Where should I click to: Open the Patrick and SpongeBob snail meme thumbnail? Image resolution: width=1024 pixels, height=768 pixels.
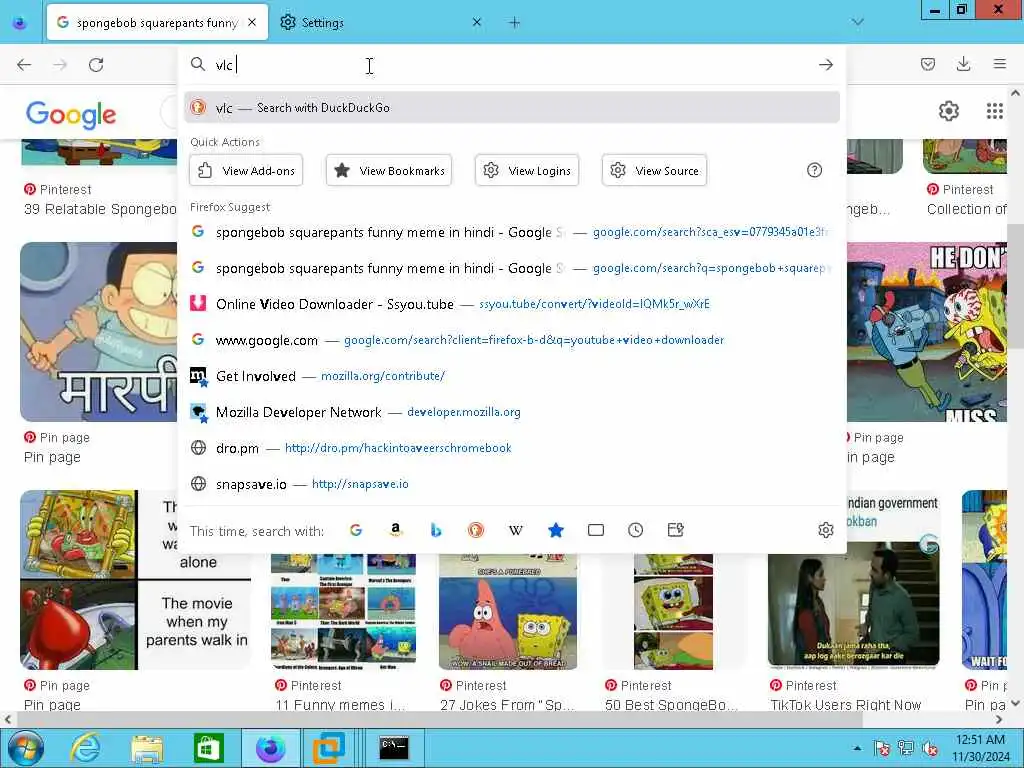pos(508,611)
